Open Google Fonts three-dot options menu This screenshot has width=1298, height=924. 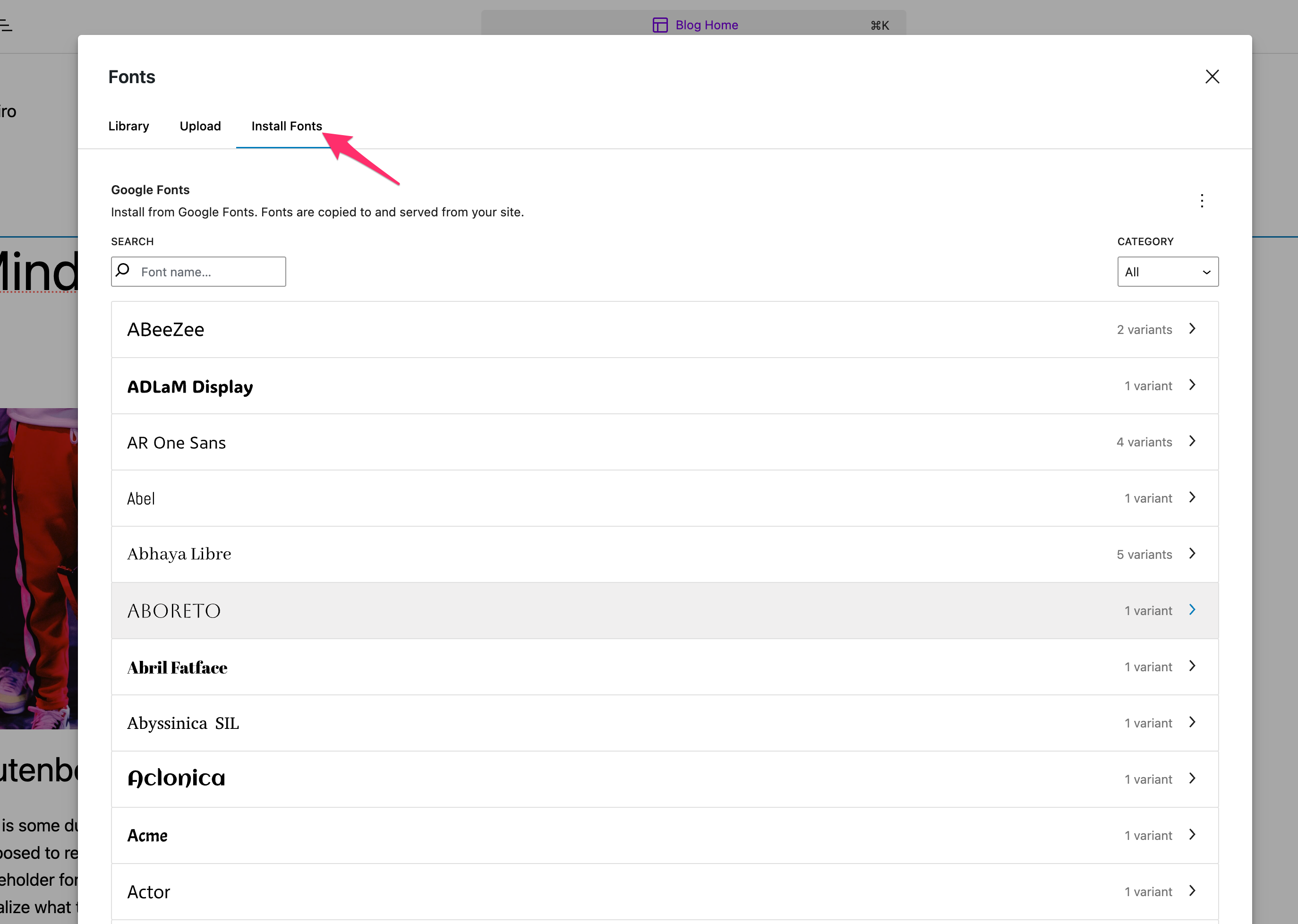pos(1201,201)
